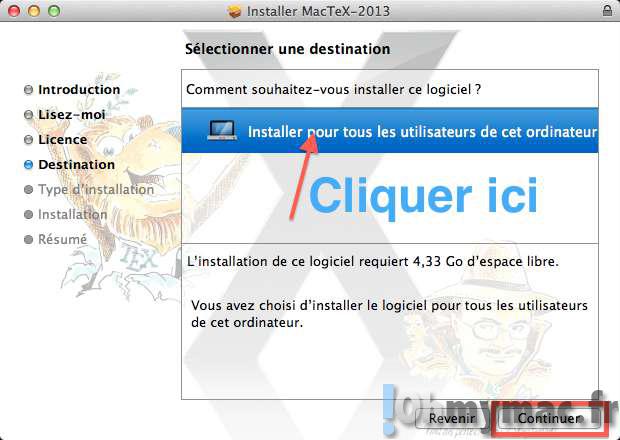The image size is (620, 440).
Task: Select Installer pour tous les utilisateurs option
Action: [390, 130]
